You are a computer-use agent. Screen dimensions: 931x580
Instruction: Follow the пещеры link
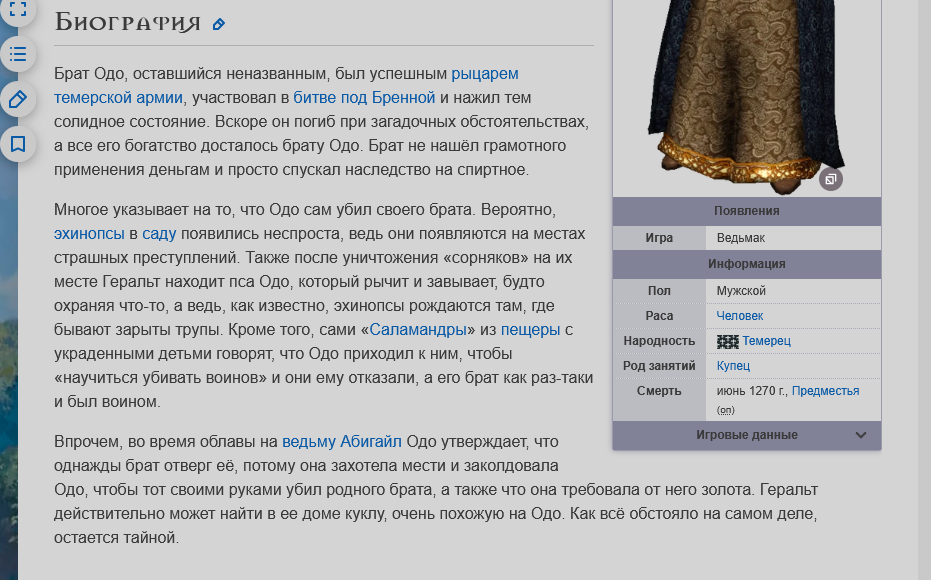coord(530,330)
